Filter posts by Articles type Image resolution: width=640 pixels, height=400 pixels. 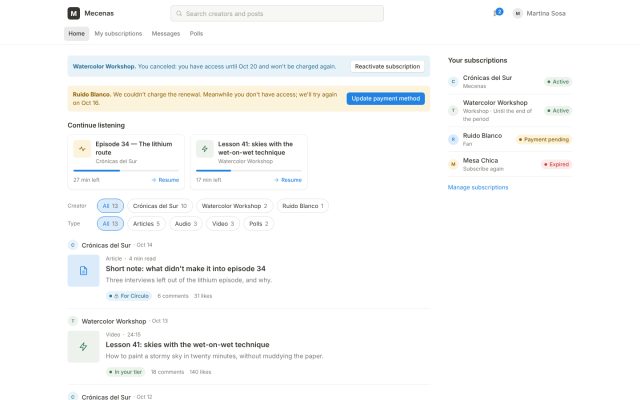coord(146,224)
